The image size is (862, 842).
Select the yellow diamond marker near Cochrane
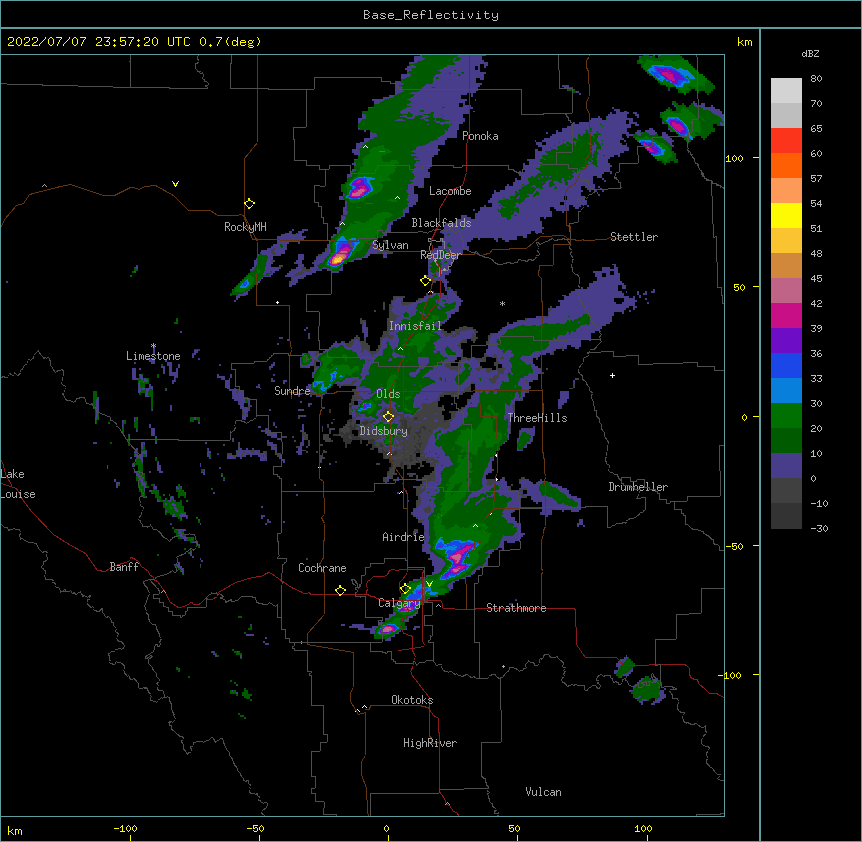340,590
